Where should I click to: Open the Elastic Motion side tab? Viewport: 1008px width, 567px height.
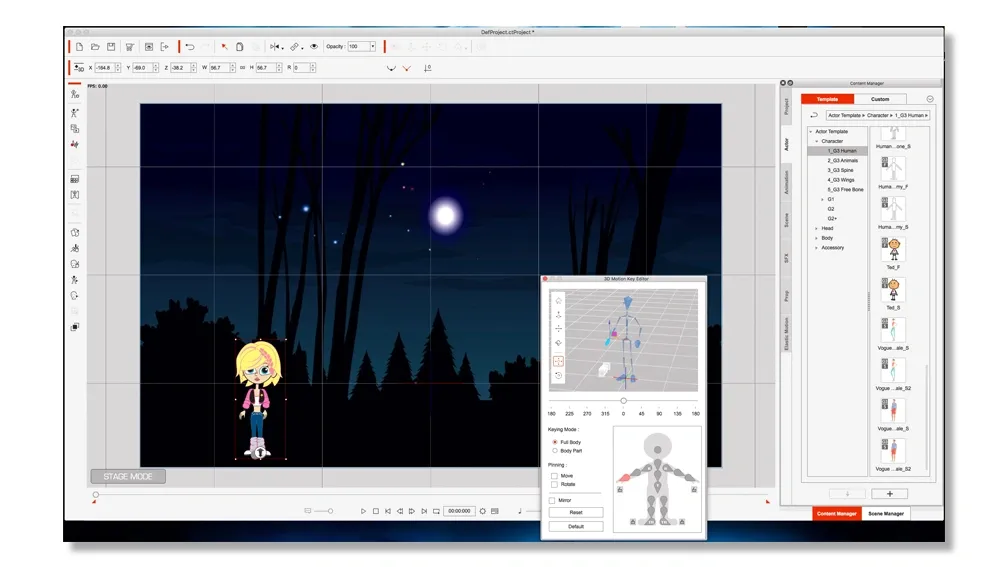[786, 334]
